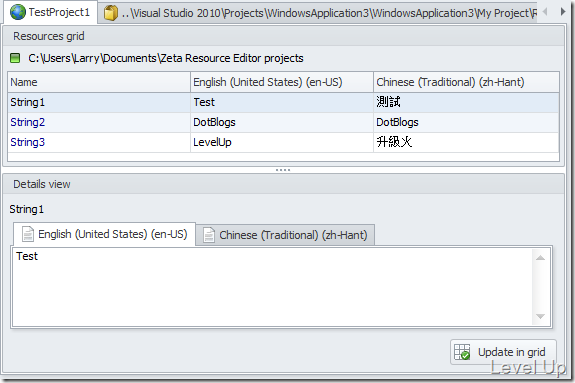This screenshot has height=383, width=575.
Task: Click the yellow package icon on the second tab
Action: 110,13
